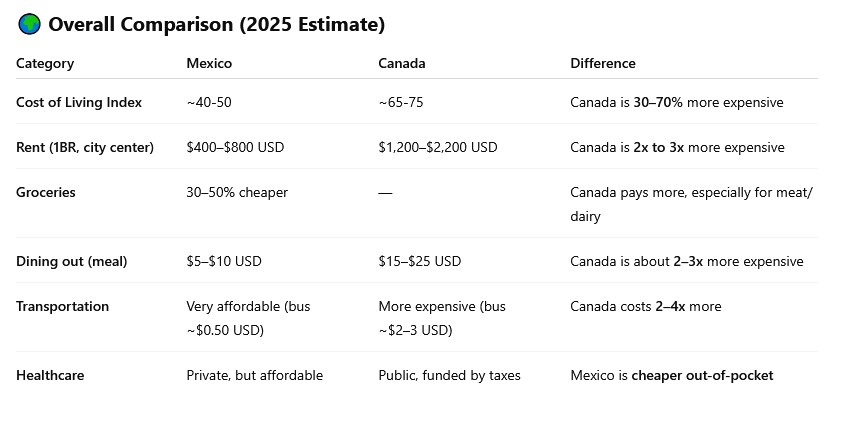This screenshot has height=425, width=845.
Task: Click the Rent (1BR, city center) label
Action: pos(85,147)
